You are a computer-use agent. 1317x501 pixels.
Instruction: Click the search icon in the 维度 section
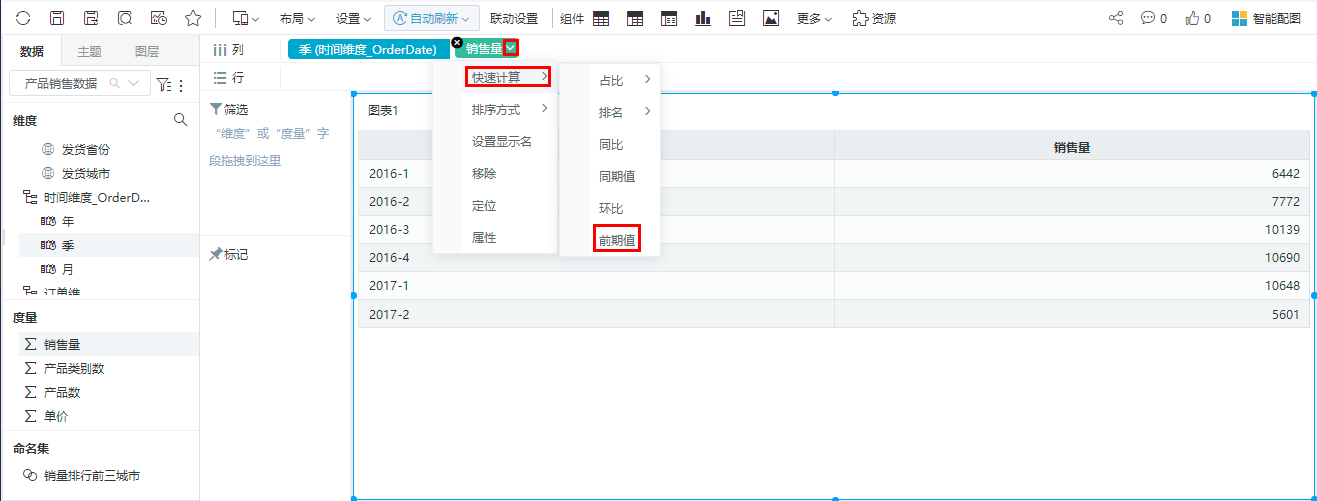tap(181, 120)
